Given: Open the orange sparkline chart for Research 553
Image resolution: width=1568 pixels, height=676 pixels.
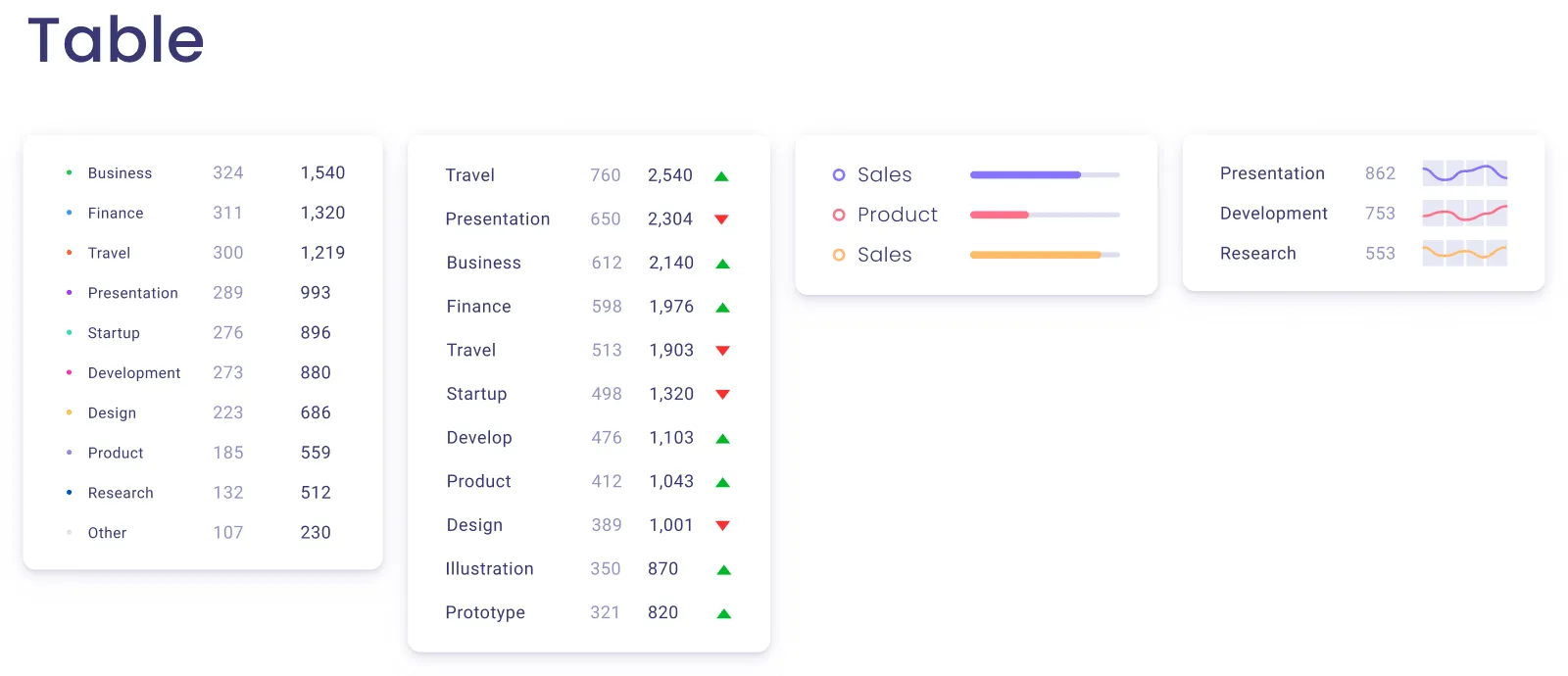Looking at the screenshot, I should coord(1464,254).
